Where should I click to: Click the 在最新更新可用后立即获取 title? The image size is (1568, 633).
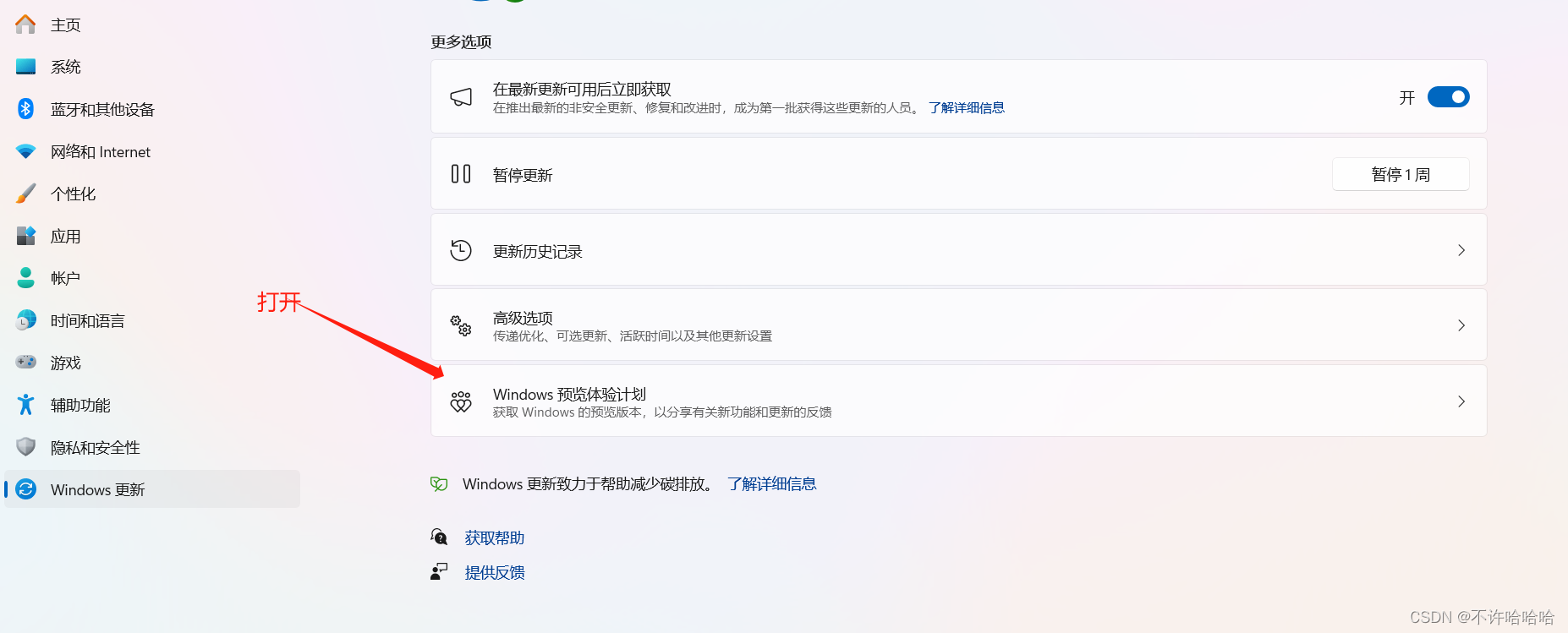(x=582, y=89)
